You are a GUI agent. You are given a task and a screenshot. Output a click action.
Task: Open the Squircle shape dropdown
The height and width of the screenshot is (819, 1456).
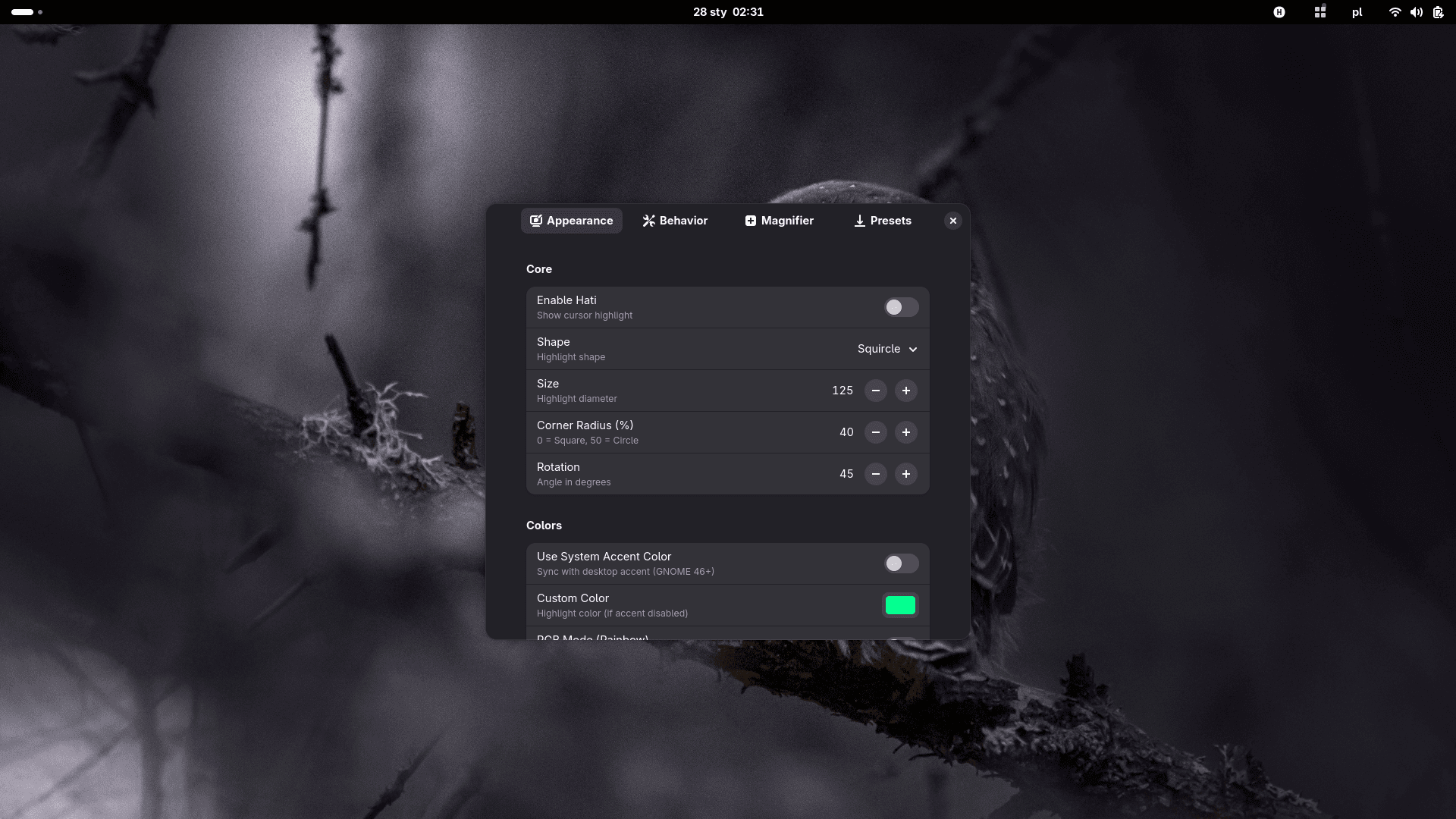(x=887, y=349)
